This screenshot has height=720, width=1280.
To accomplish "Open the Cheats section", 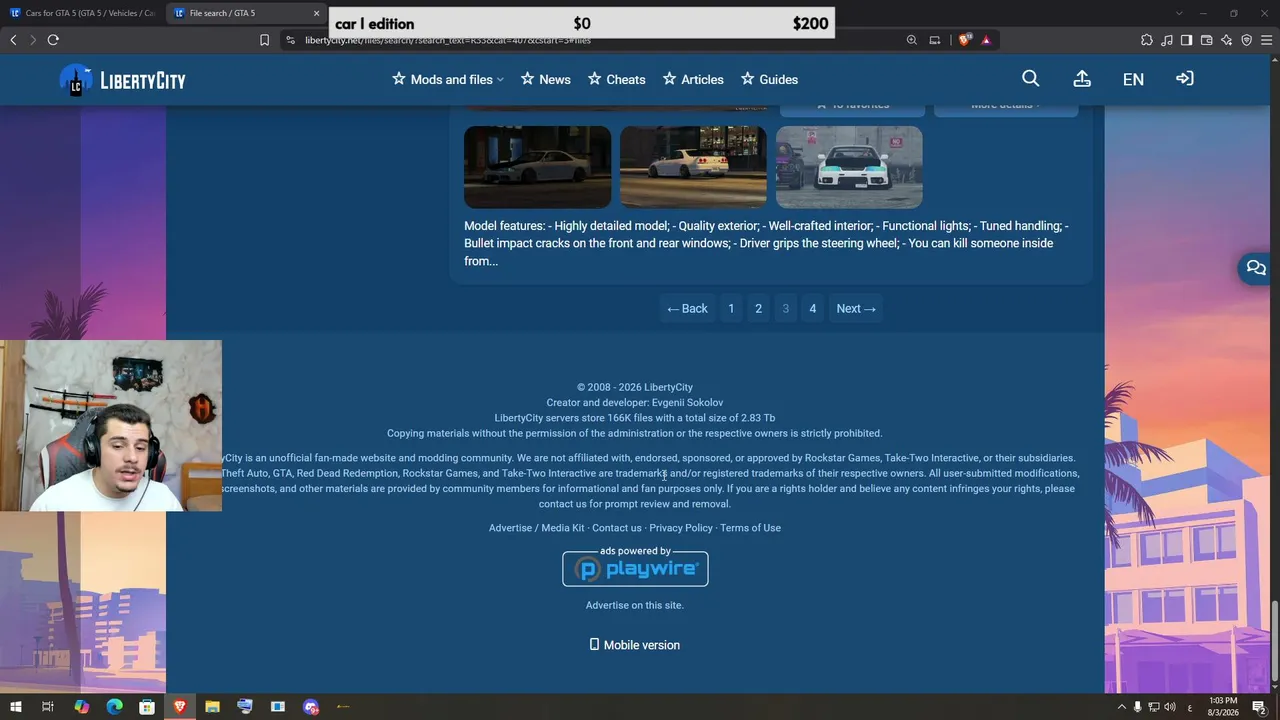I will click(x=616, y=80).
